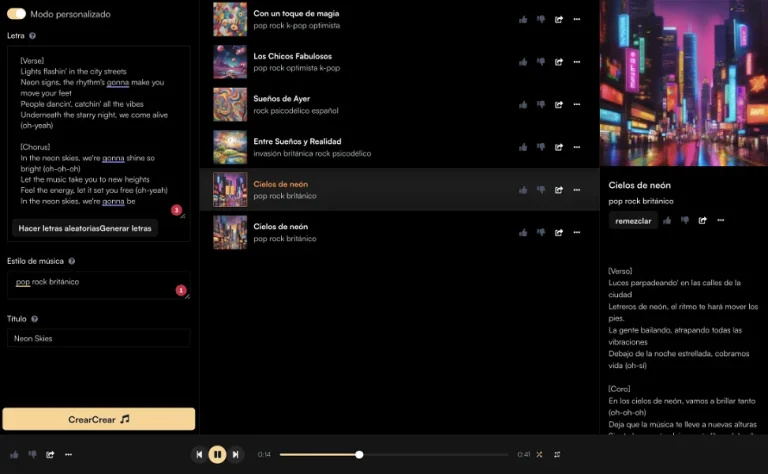The height and width of the screenshot is (474, 768).
Task: Toggle shuffle in the player bar
Action: click(x=539, y=454)
